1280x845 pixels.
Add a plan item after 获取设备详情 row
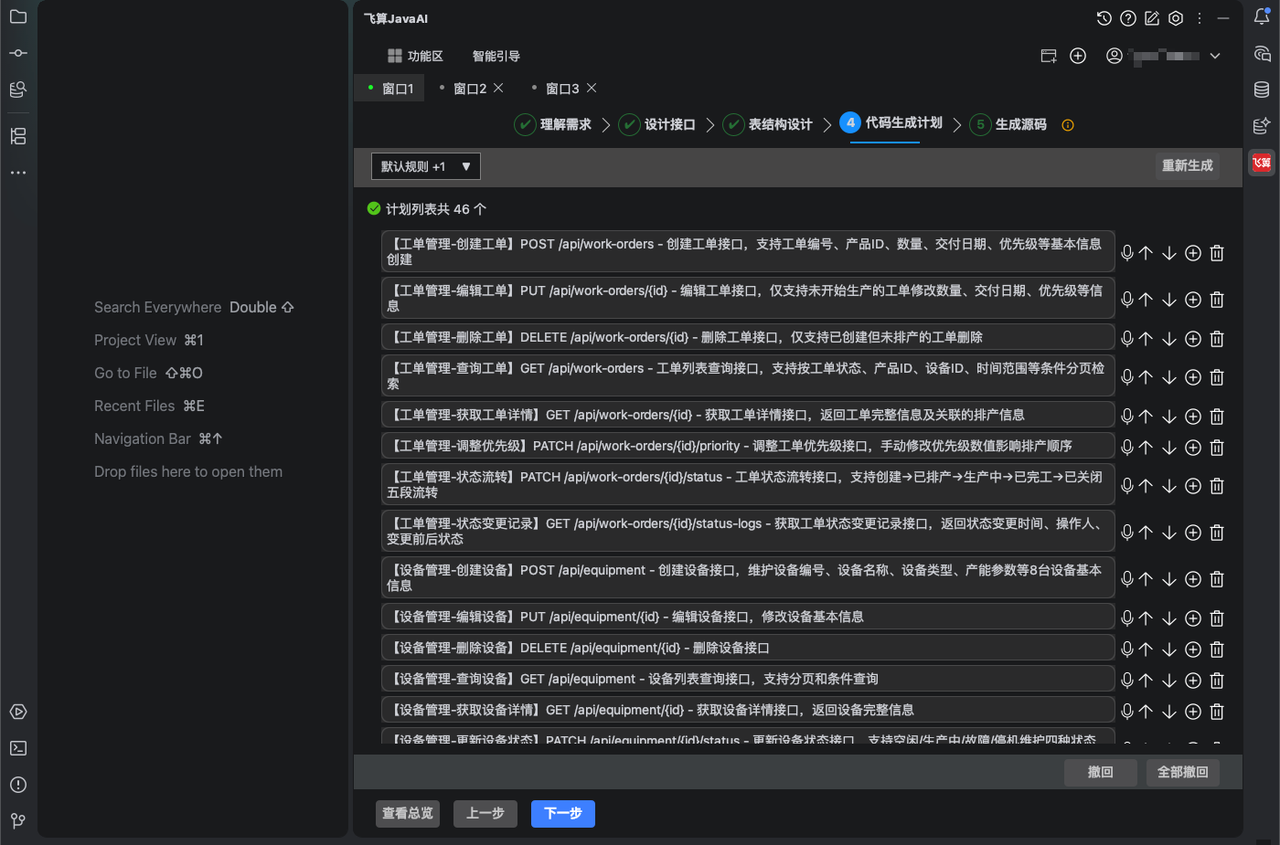point(1193,711)
